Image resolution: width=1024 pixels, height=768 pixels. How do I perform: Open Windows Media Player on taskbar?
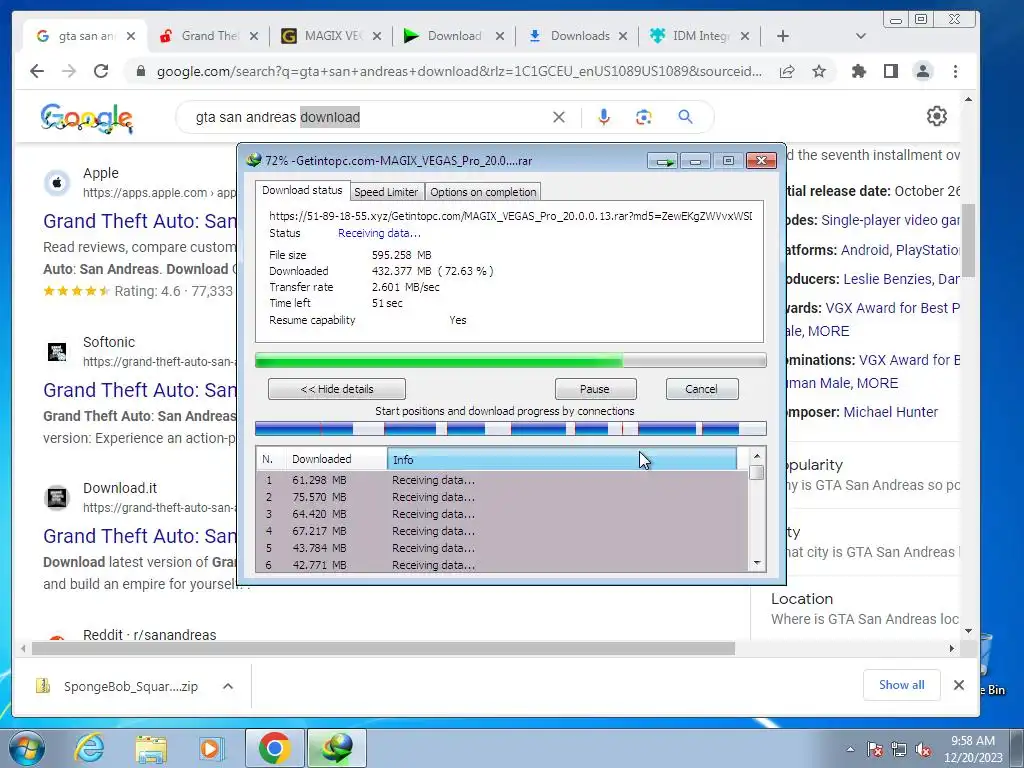pos(211,748)
